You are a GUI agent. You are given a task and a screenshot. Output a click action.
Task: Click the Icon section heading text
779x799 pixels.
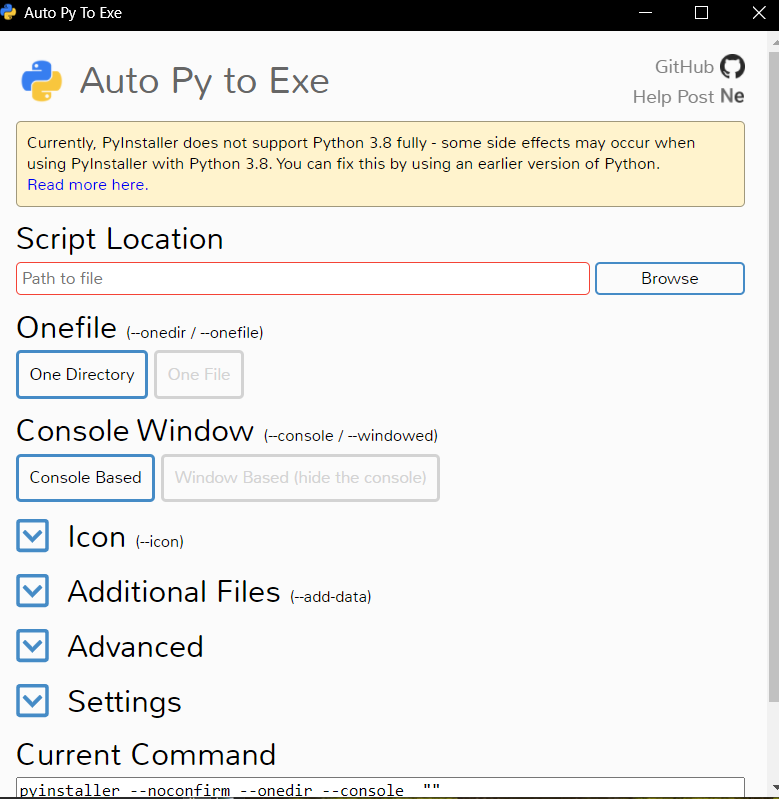tap(97, 537)
